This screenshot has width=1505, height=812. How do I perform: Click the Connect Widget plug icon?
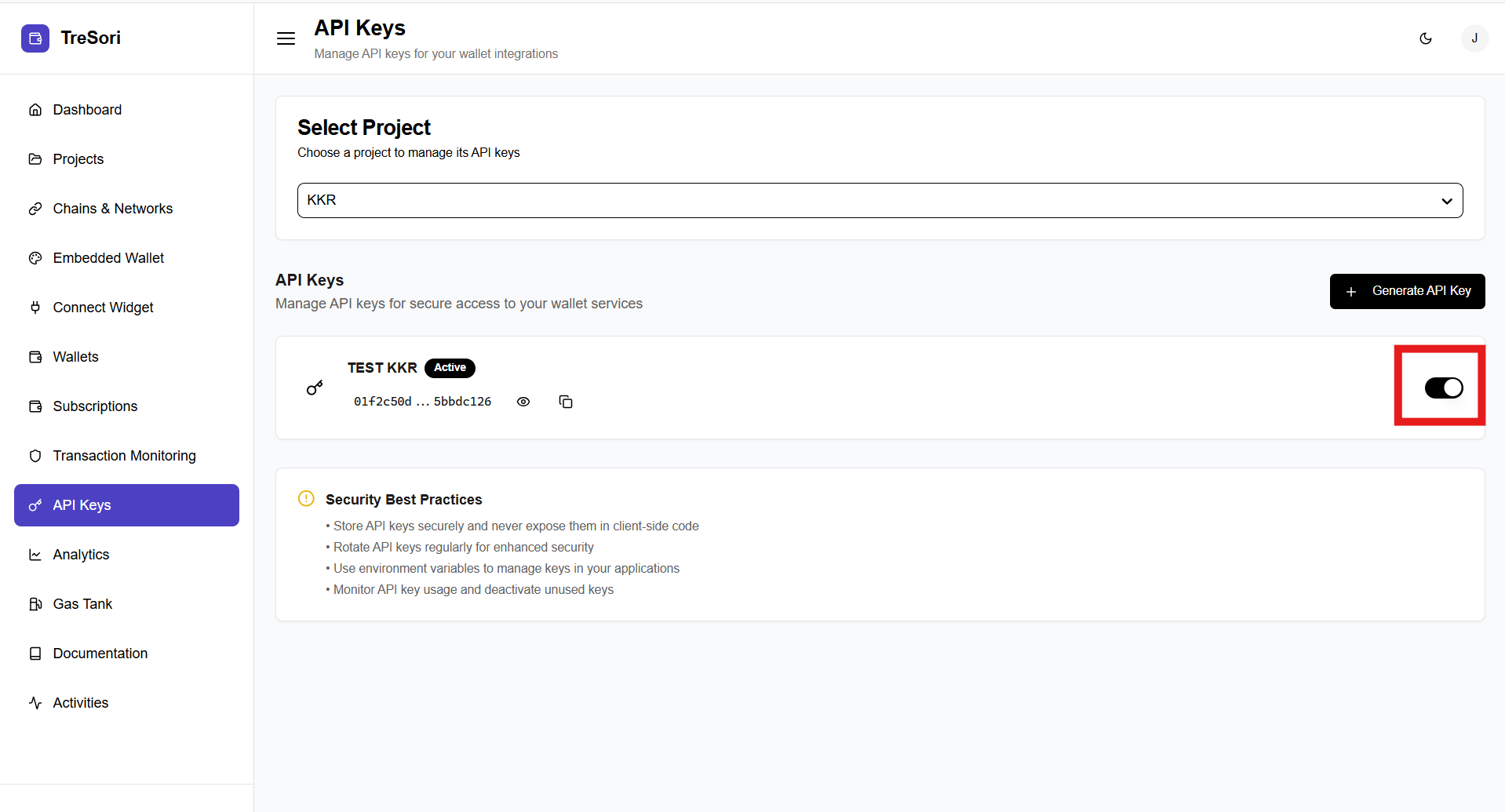click(x=35, y=308)
